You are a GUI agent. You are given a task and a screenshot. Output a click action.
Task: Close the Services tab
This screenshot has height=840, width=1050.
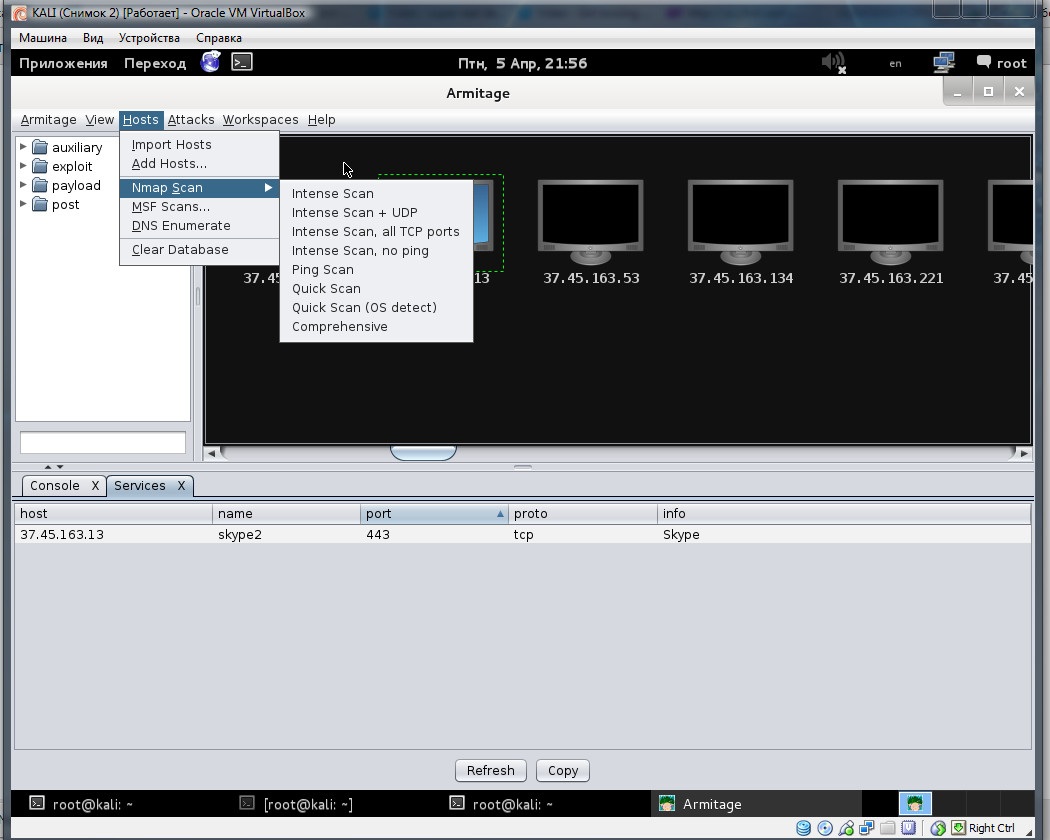tap(181, 486)
